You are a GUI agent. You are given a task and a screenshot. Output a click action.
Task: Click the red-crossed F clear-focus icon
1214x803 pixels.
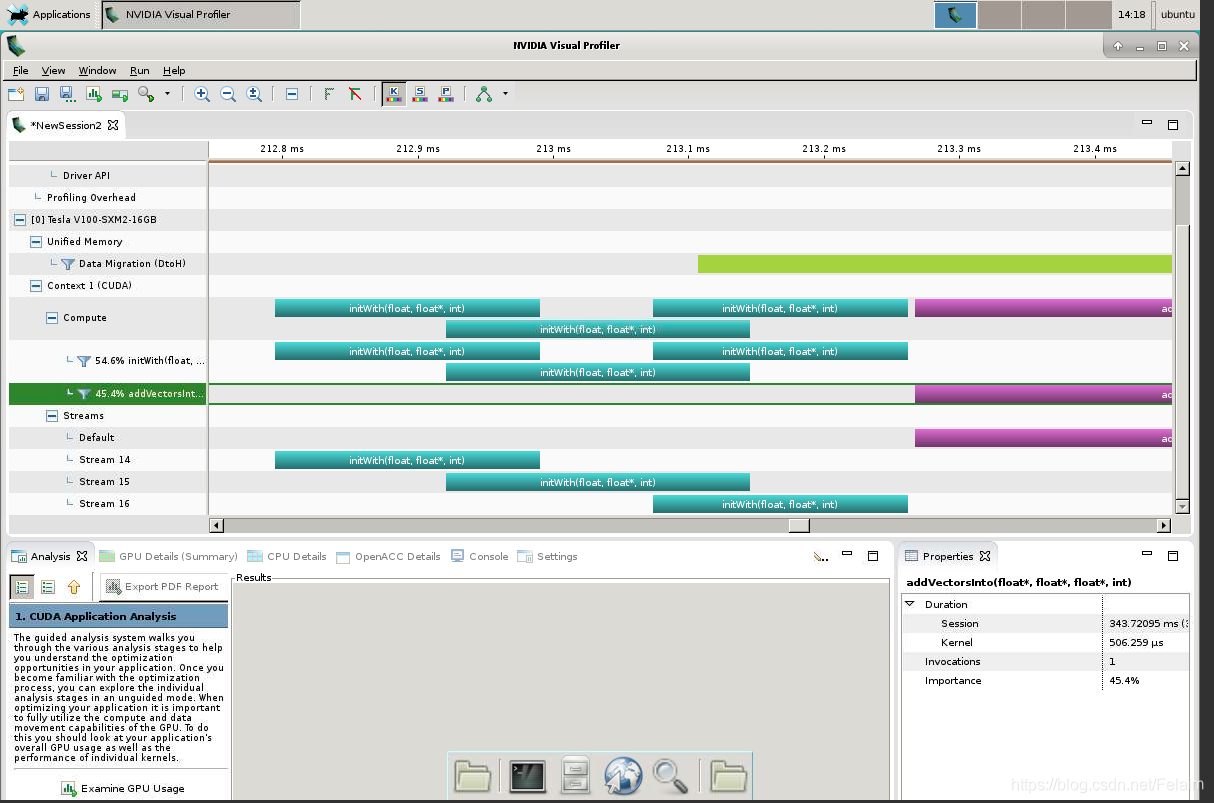[x=355, y=94]
